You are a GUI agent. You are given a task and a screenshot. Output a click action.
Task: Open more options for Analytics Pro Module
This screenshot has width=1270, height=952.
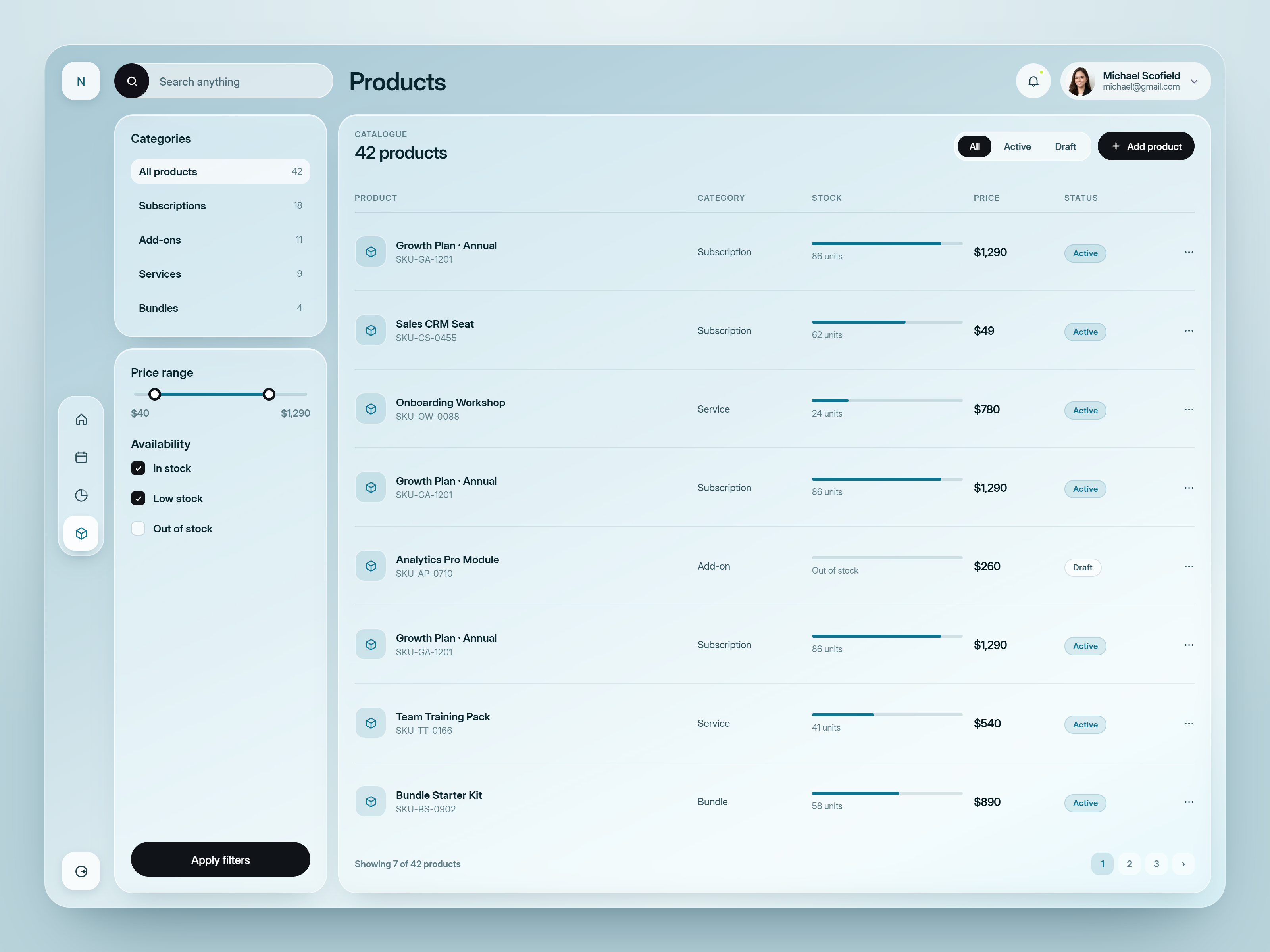click(x=1189, y=566)
